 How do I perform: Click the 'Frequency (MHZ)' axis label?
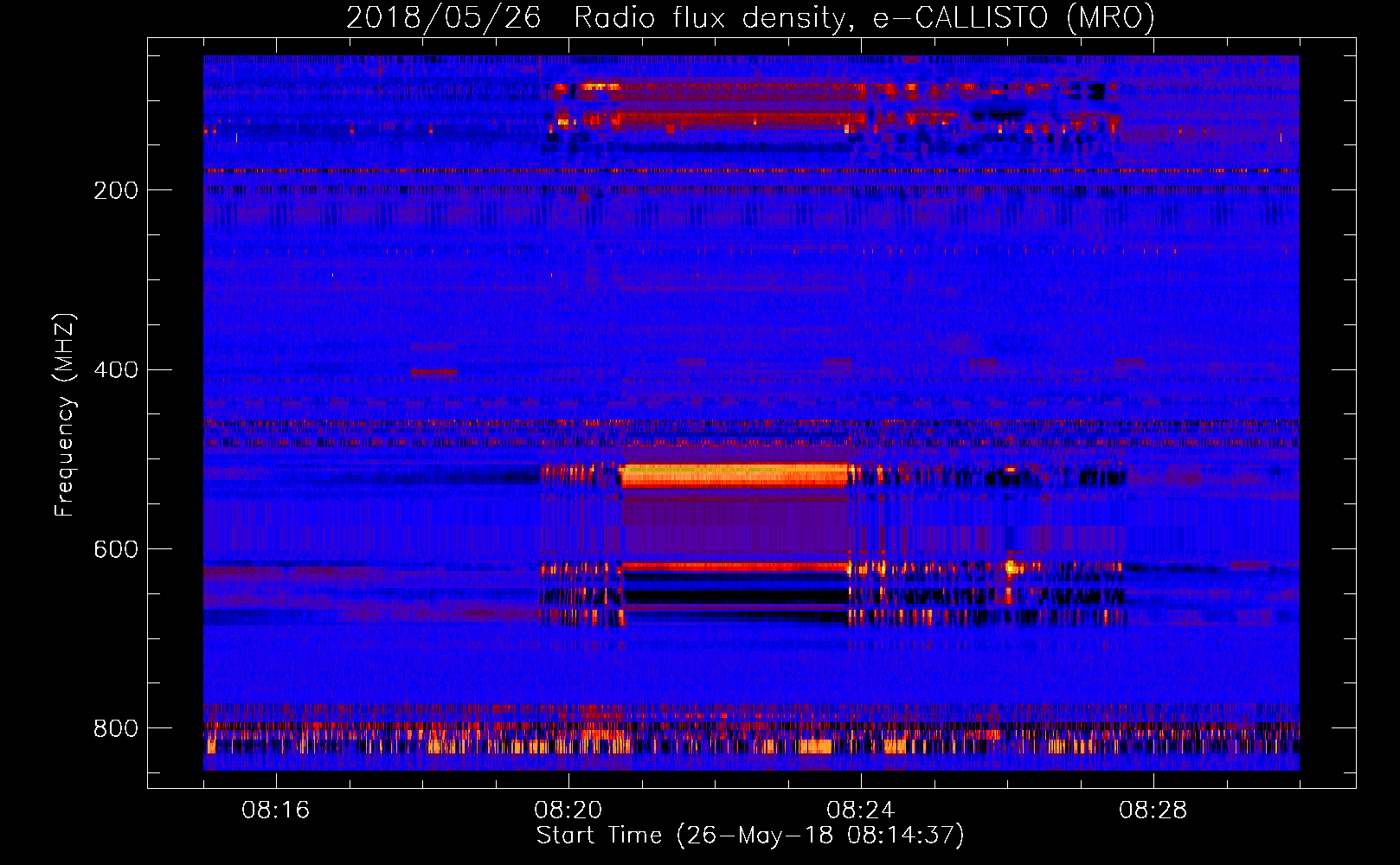[x=64, y=414]
